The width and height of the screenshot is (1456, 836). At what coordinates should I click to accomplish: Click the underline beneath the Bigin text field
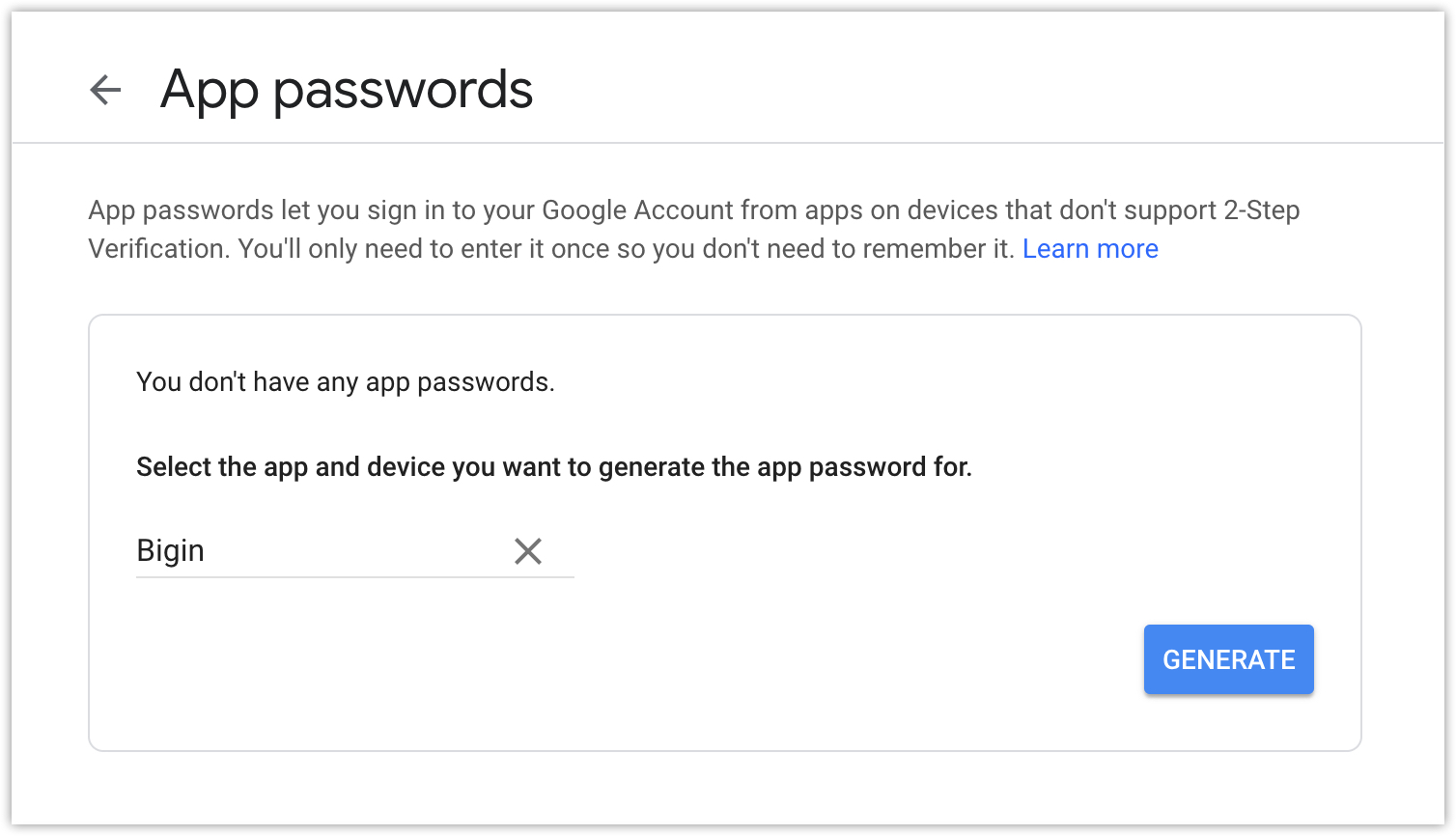(355, 577)
